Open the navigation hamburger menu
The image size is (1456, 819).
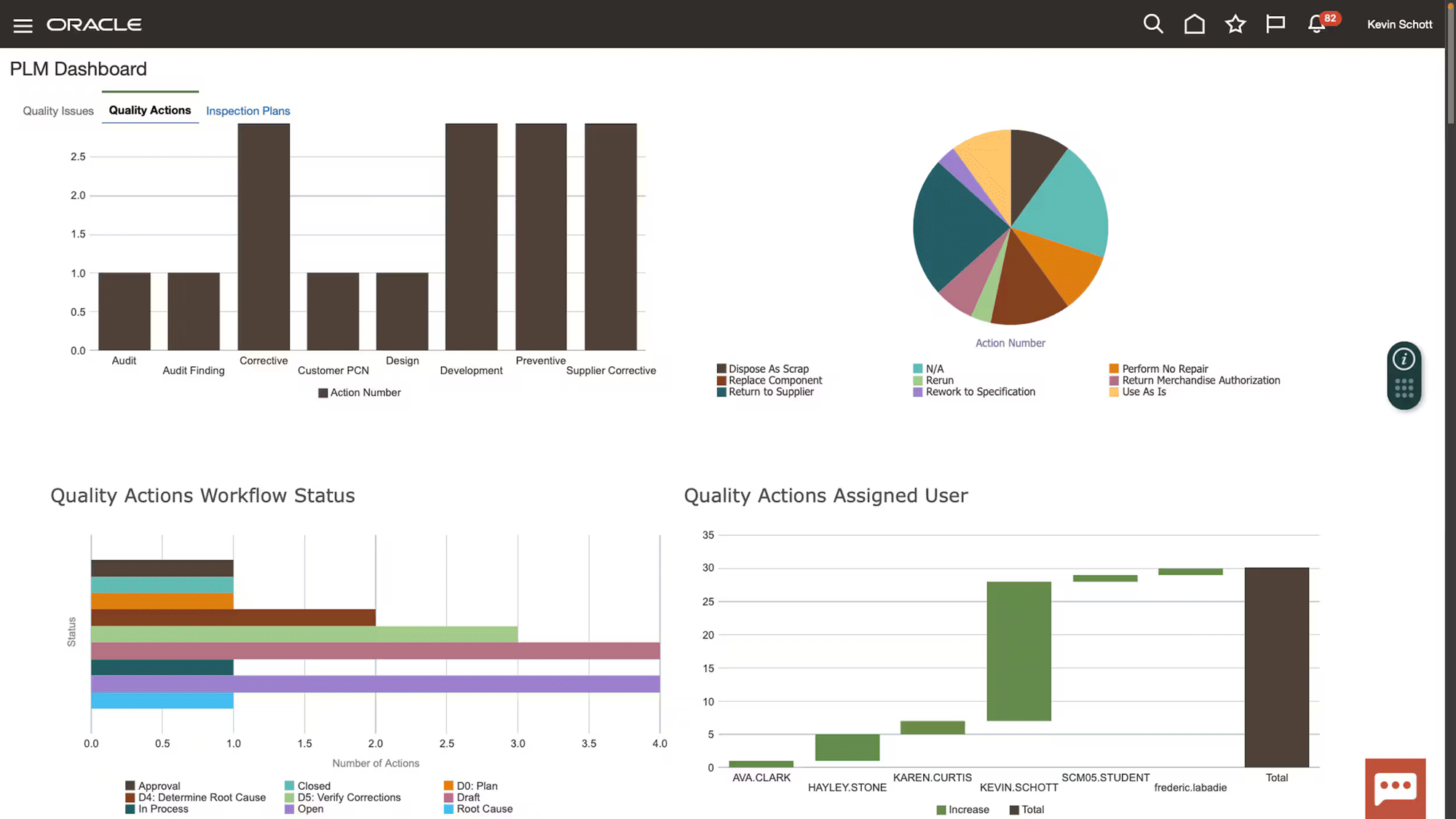23,24
